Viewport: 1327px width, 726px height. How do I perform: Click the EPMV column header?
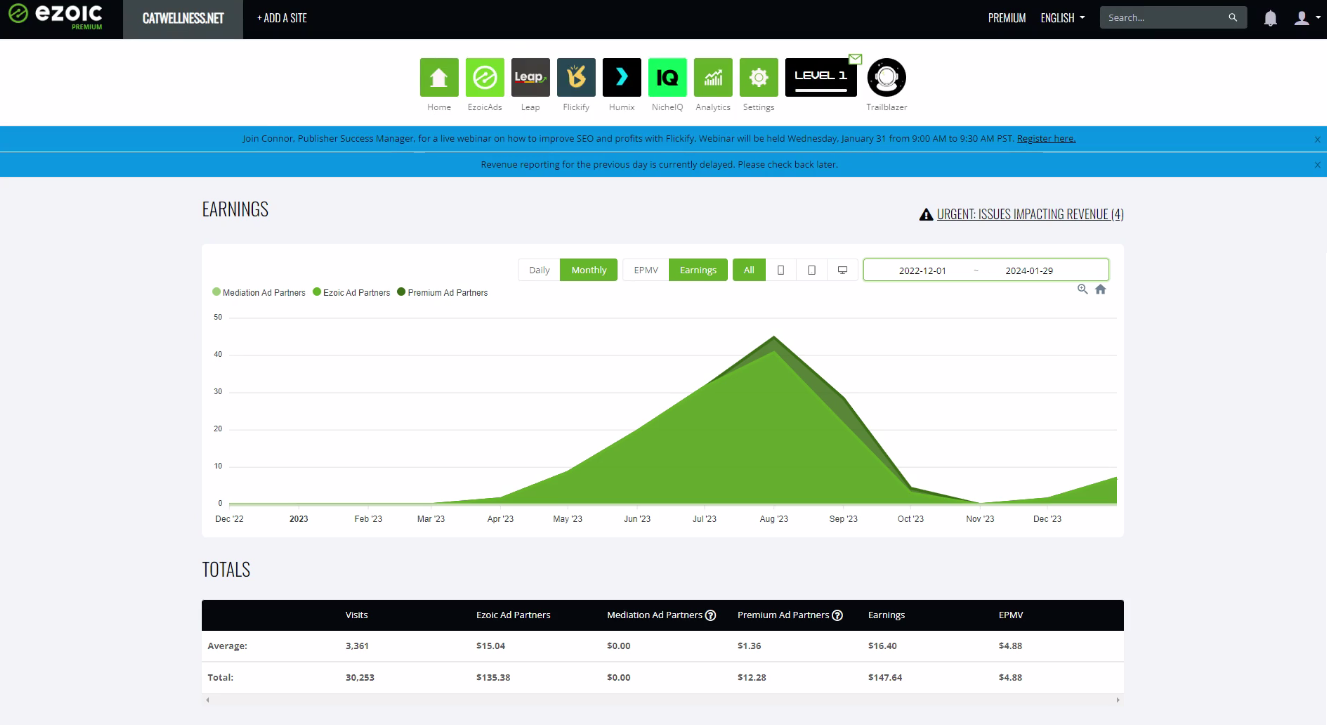pos(1009,616)
